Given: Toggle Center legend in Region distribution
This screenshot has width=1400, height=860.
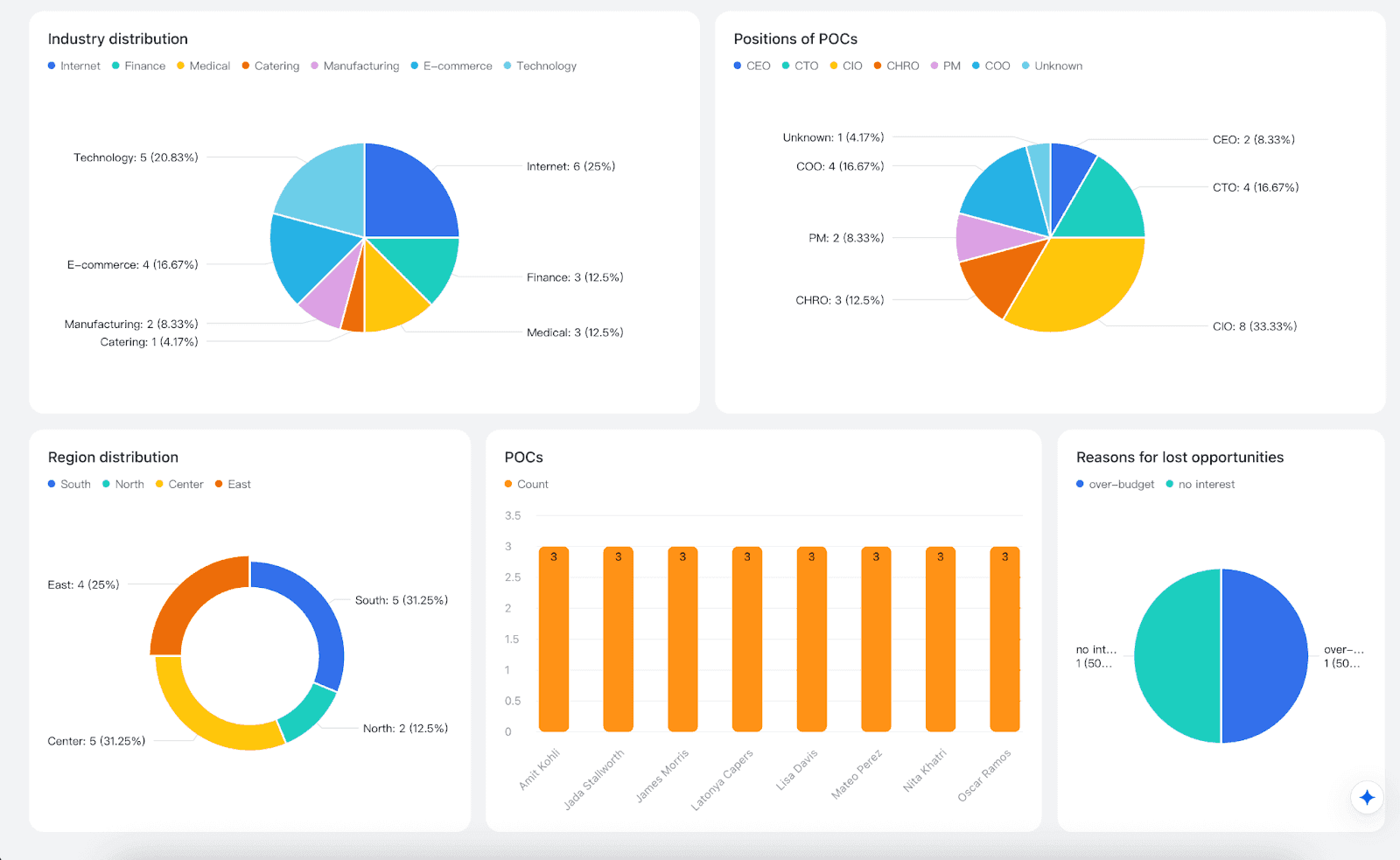Looking at the screenshot, I should click(179, 484).
